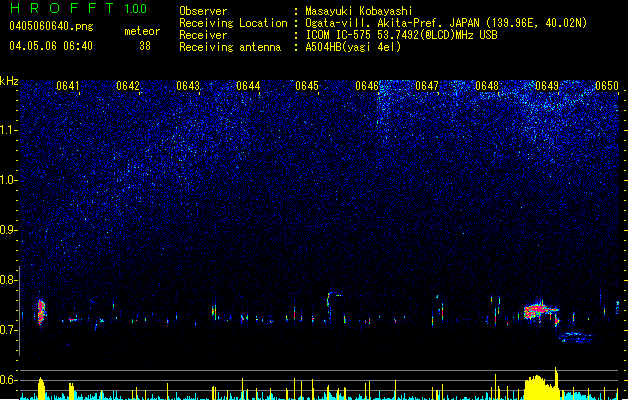Click the 1.1 kHz axis label
629x400 pixels.
click(x=9, y=130)
